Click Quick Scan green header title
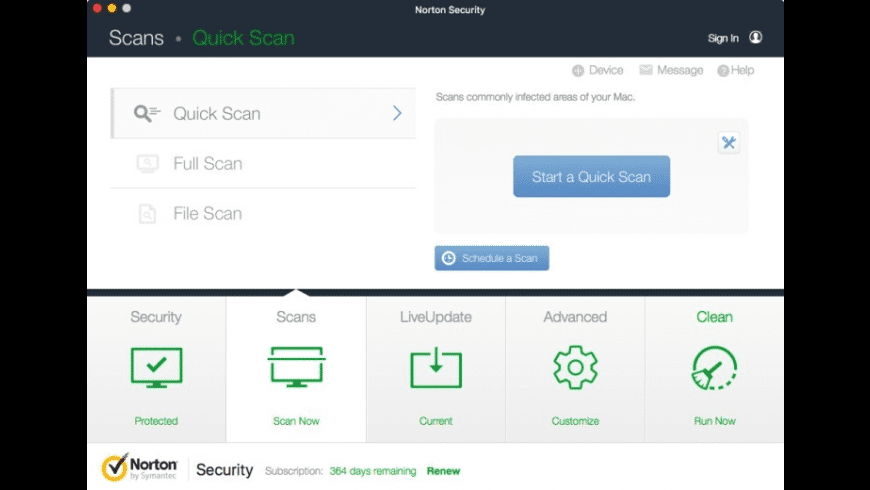870x490 pixels. pyautogui.click(x=244, y=38)
